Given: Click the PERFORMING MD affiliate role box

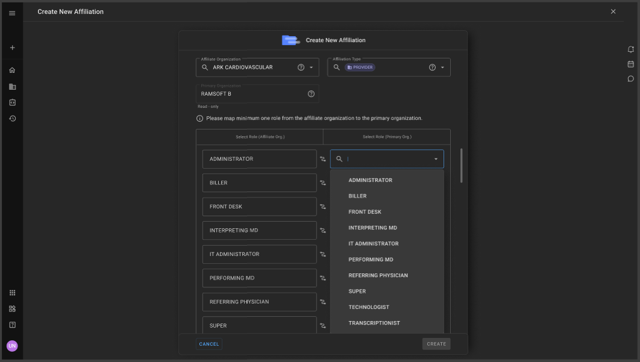Looking at the screenshot, I should (259, 278).
